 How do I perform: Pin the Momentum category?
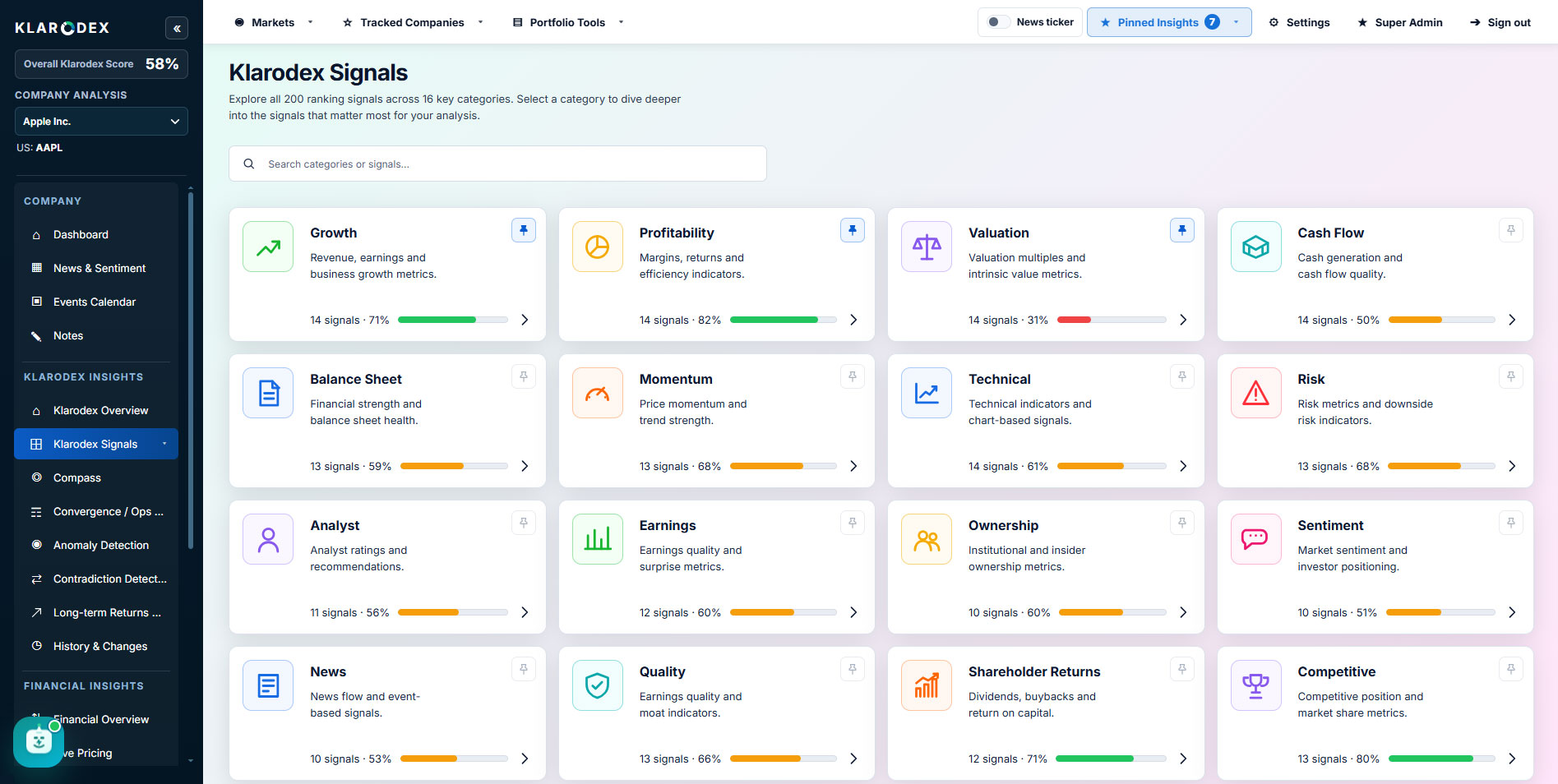[853, 376]
